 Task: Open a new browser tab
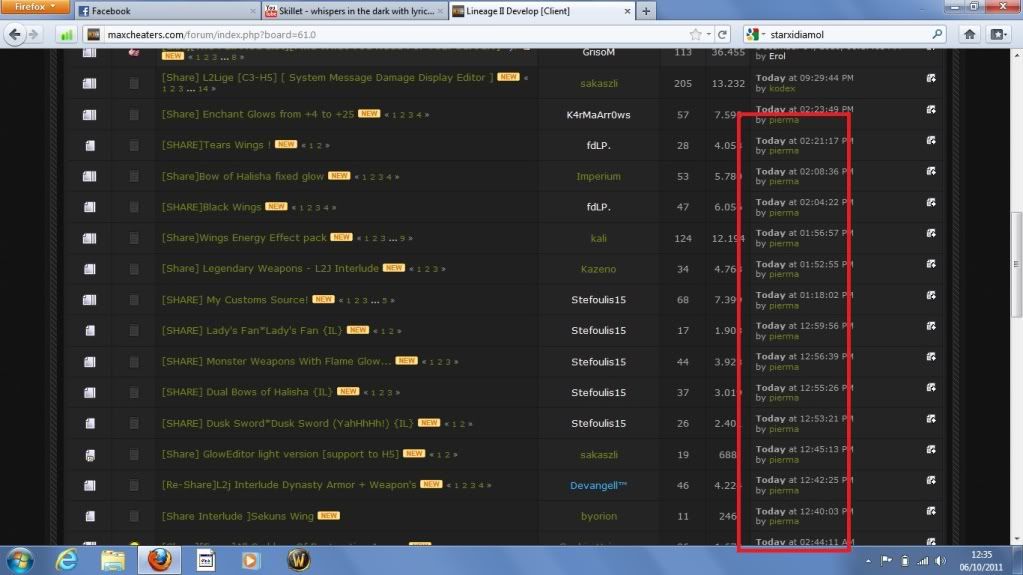click(x=646, y=11)
